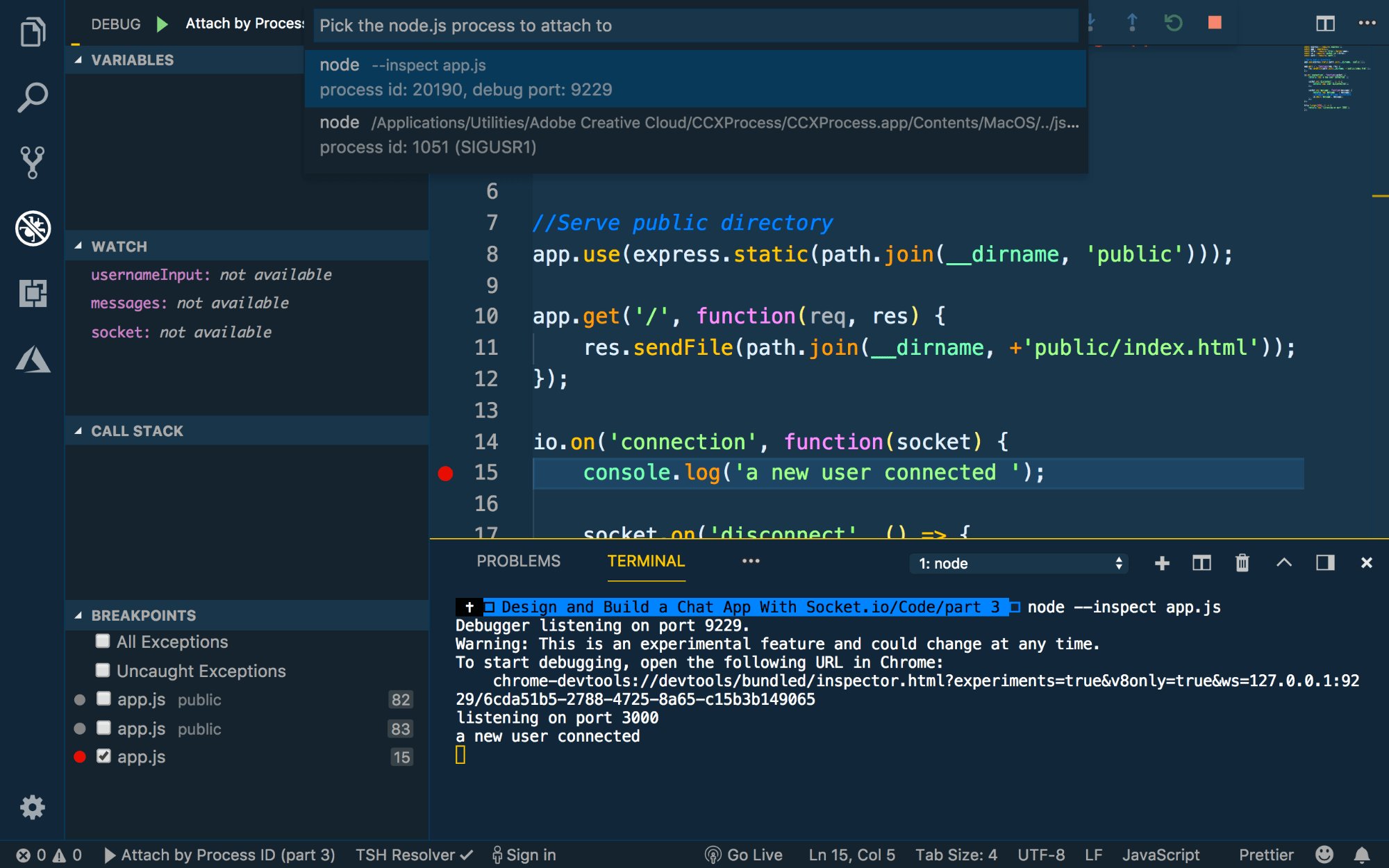Open the feedback smiley
This screenshot has width=1389, height=868.
pos(1324,855)
